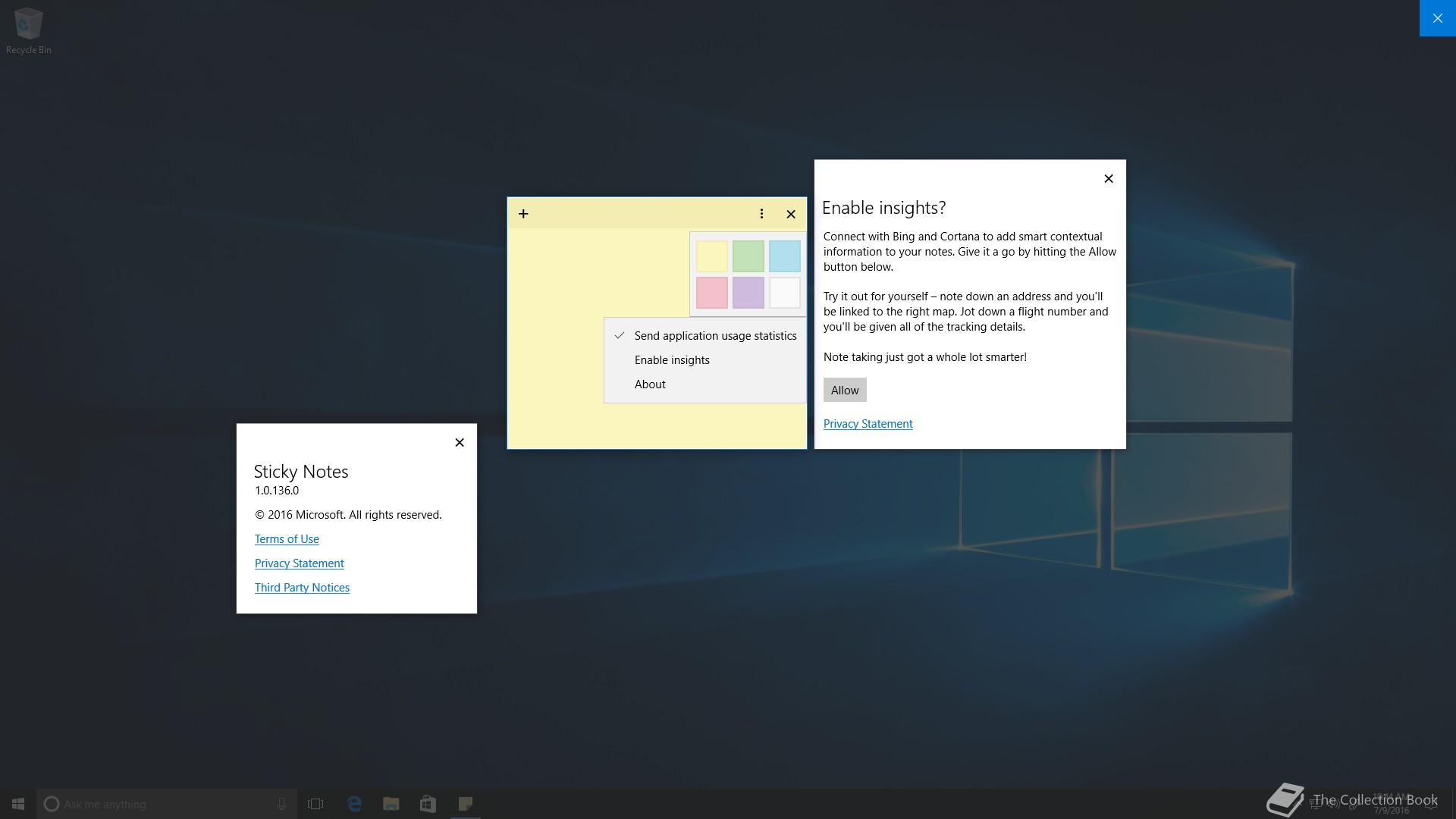Open Task View on the taskbar

coord(315,804)
